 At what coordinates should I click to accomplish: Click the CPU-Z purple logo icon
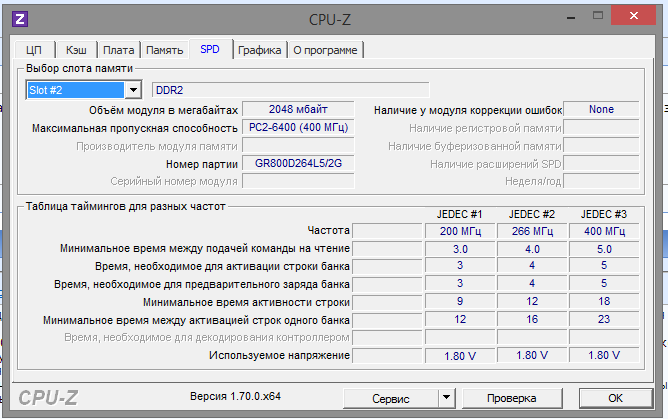click(x=21, y=17)
